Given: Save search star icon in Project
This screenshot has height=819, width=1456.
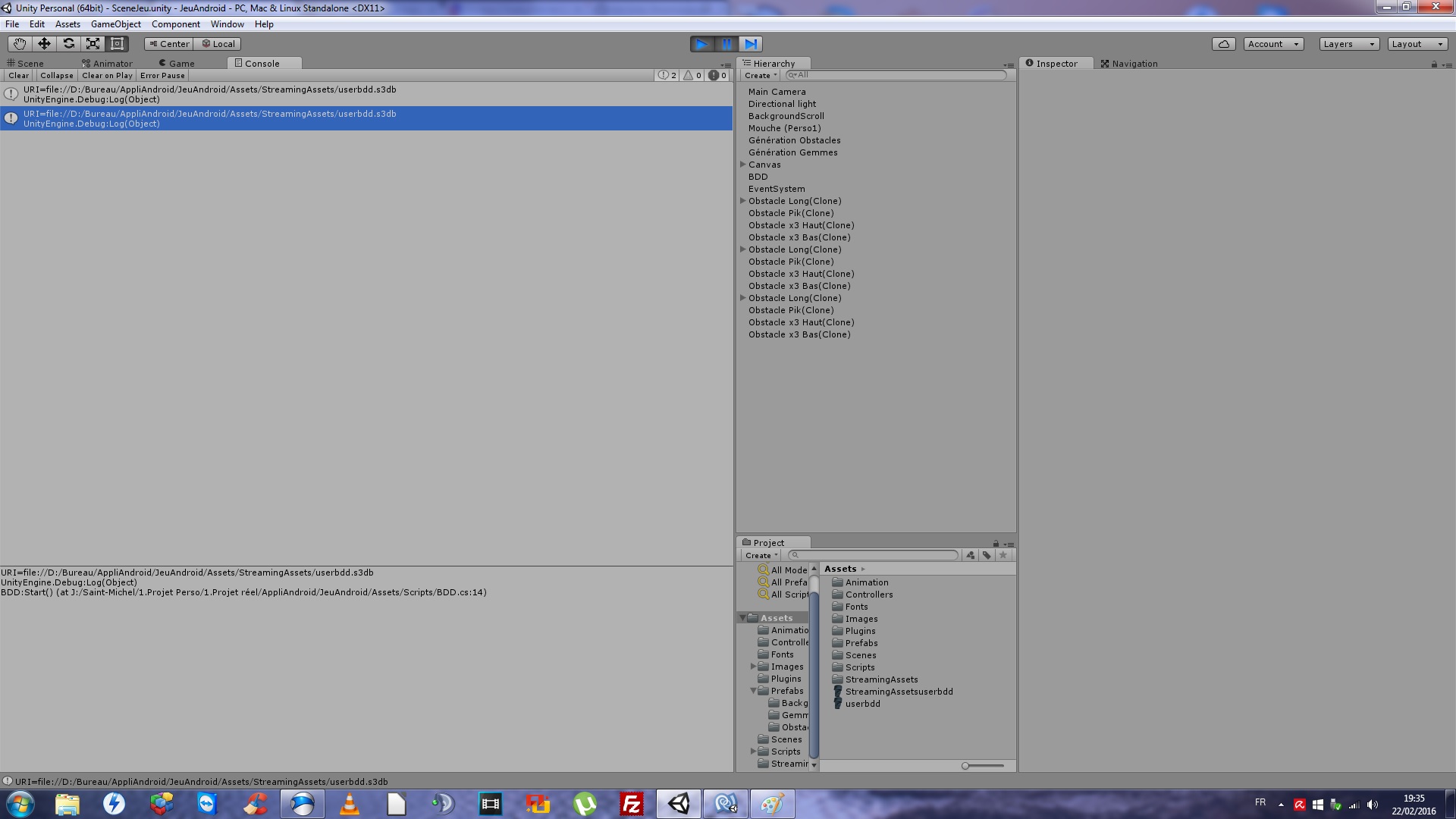Looking at the screenshot, I should (1003, 555).
